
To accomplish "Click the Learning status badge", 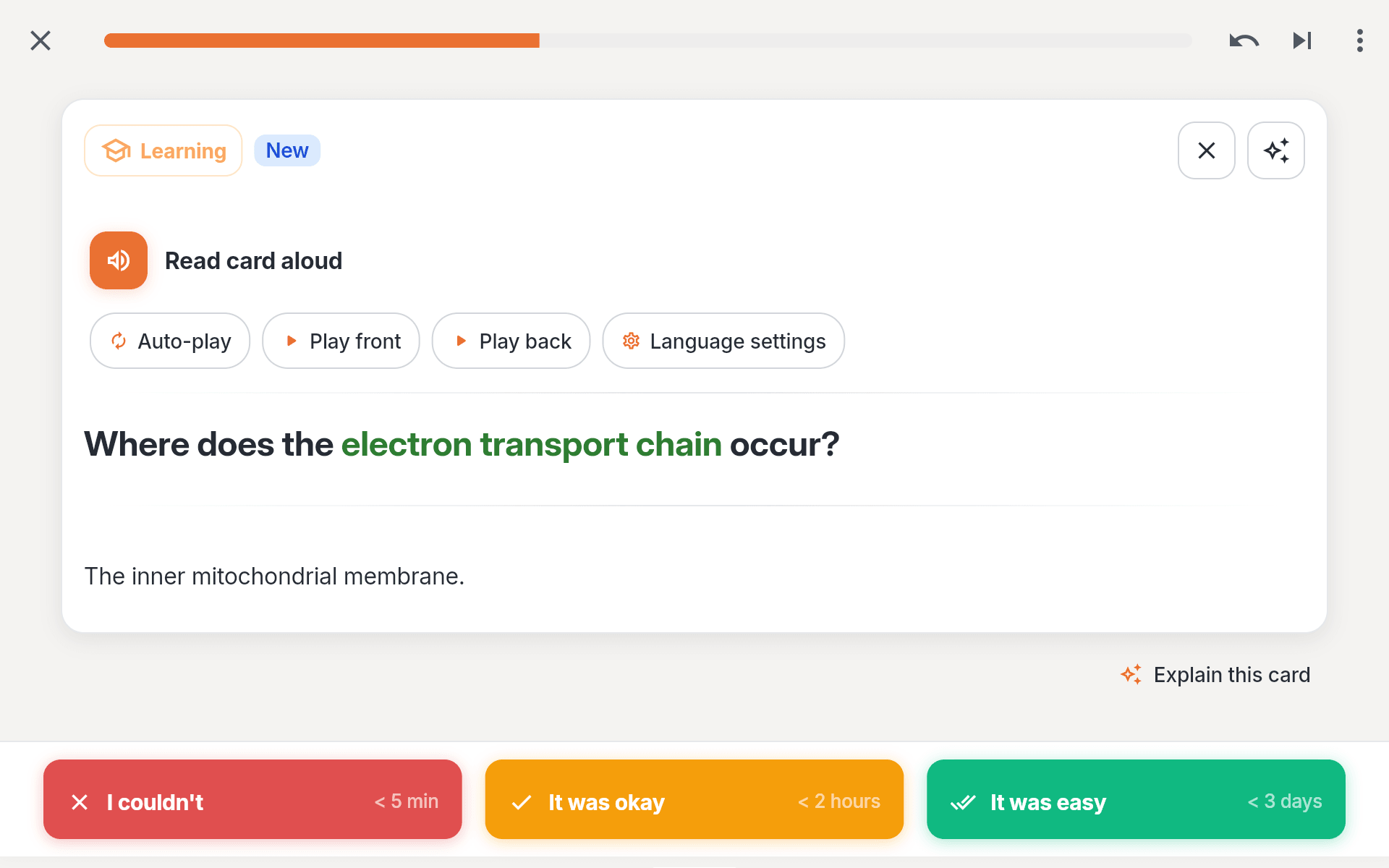I will (163, 150).
